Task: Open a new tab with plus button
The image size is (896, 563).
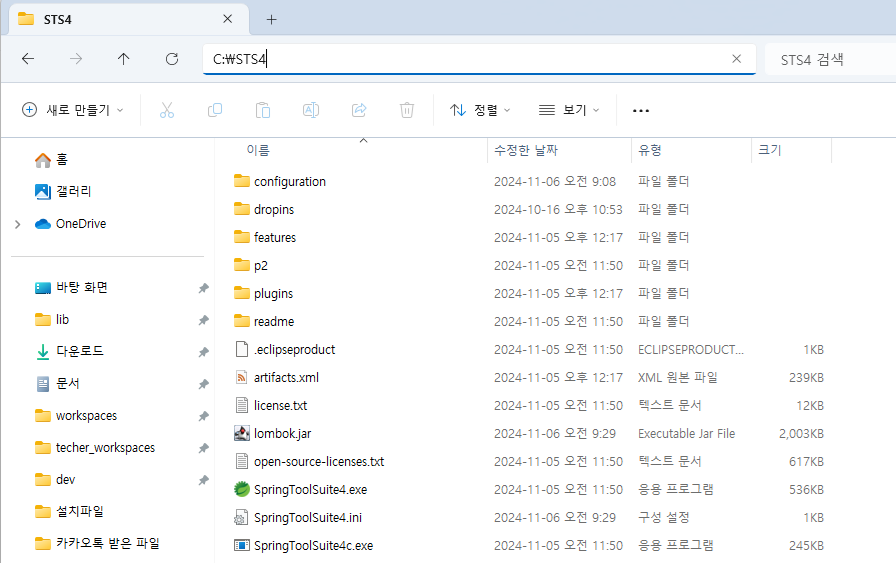Action: pos(271,19)
